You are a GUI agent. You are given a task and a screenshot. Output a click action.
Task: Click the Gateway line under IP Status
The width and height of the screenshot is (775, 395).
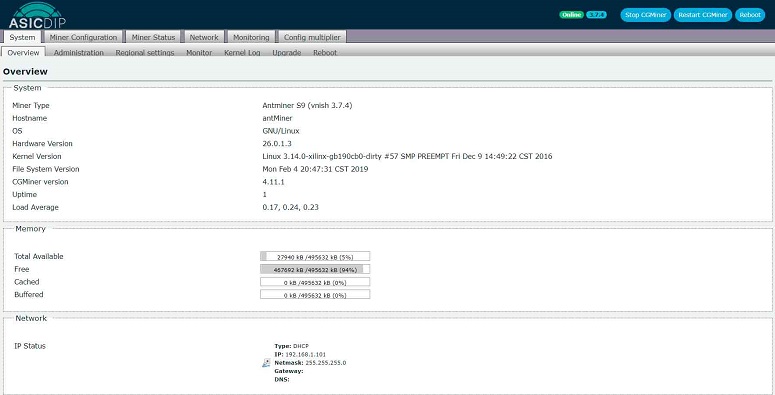point(289,371)
